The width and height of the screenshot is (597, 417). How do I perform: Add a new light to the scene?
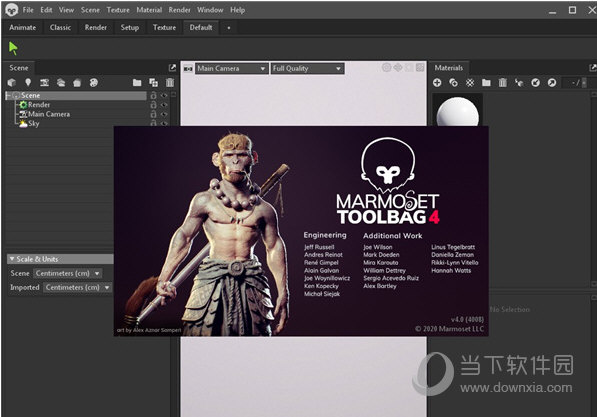tap(28, 83)
